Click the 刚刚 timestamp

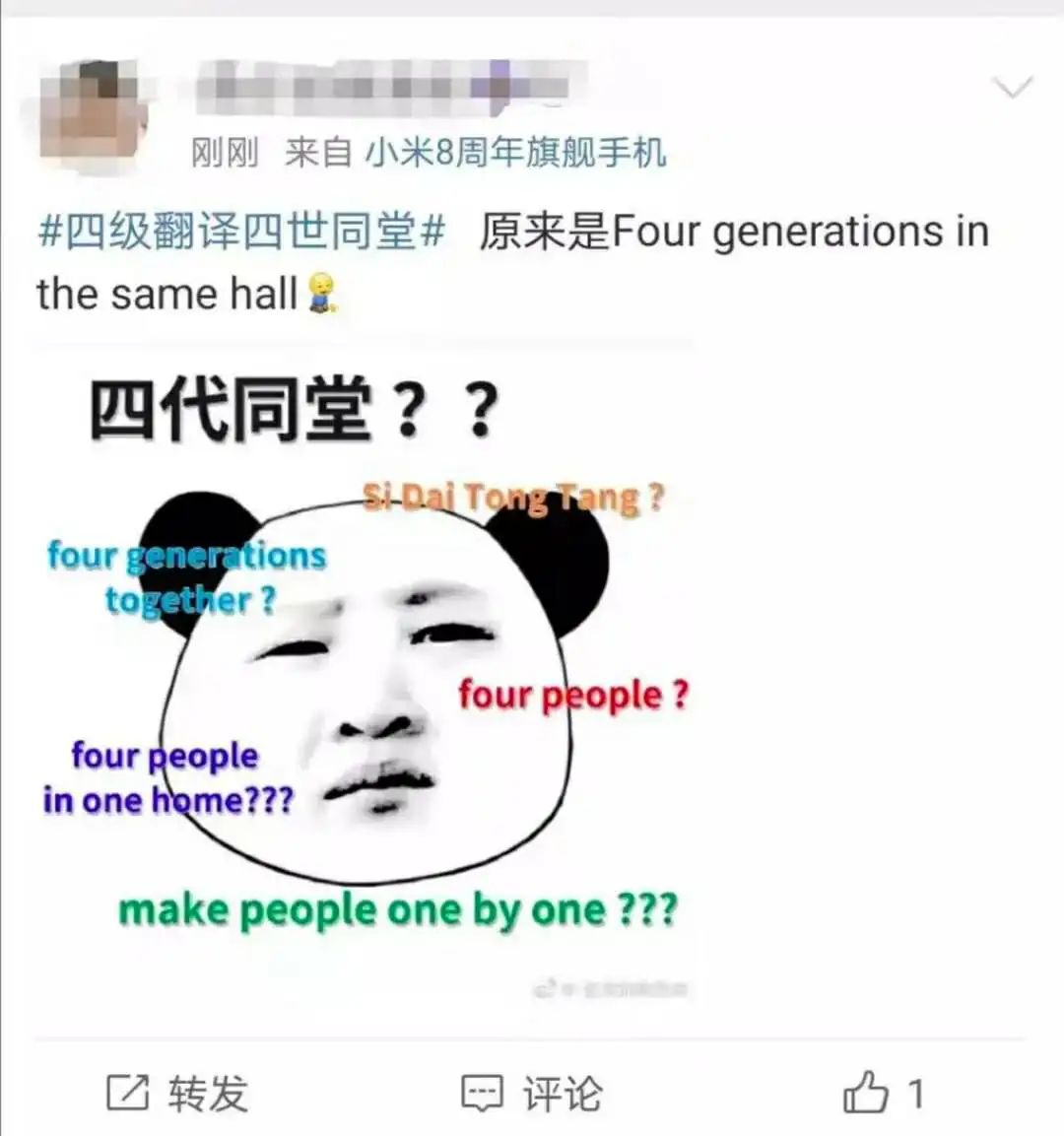225,154
